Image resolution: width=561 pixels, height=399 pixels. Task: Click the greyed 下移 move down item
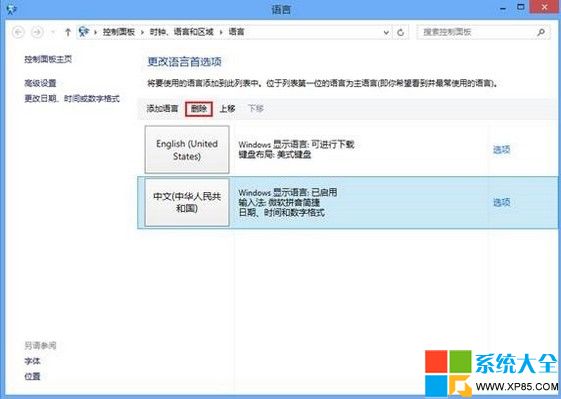coord(256,108)
